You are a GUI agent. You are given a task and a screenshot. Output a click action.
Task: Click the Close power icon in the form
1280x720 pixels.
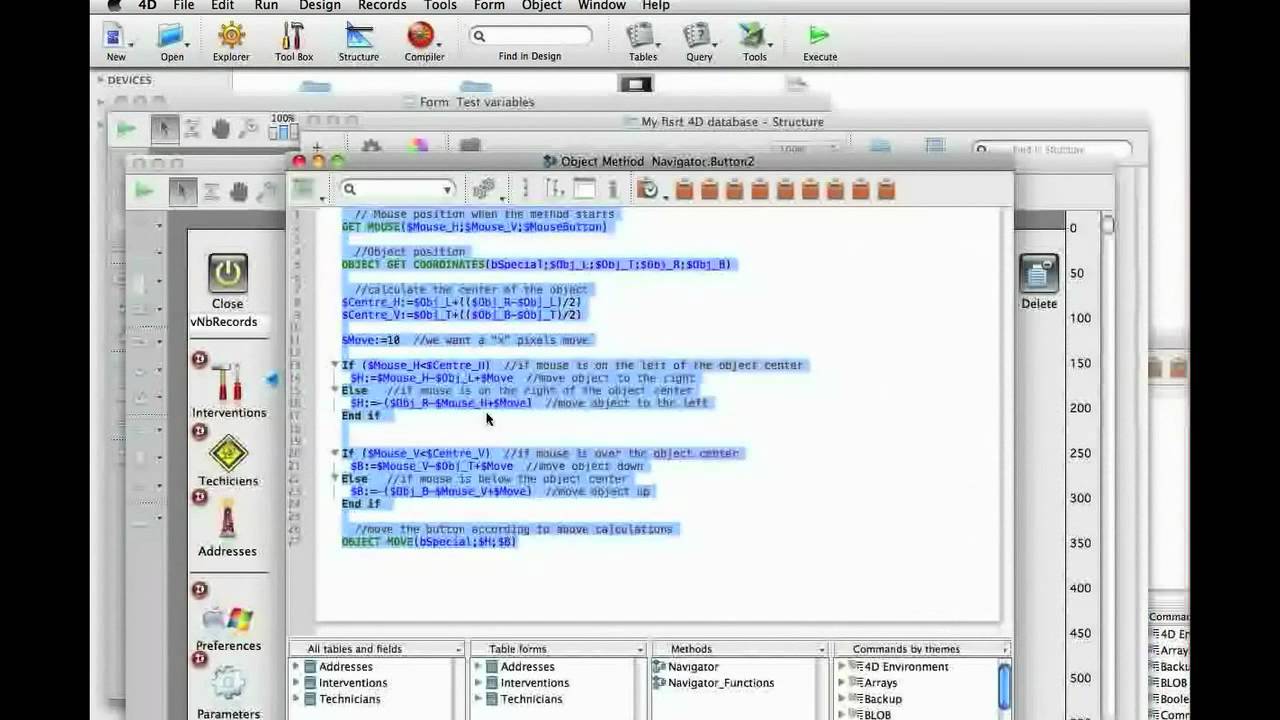click(x=227, y=273)
